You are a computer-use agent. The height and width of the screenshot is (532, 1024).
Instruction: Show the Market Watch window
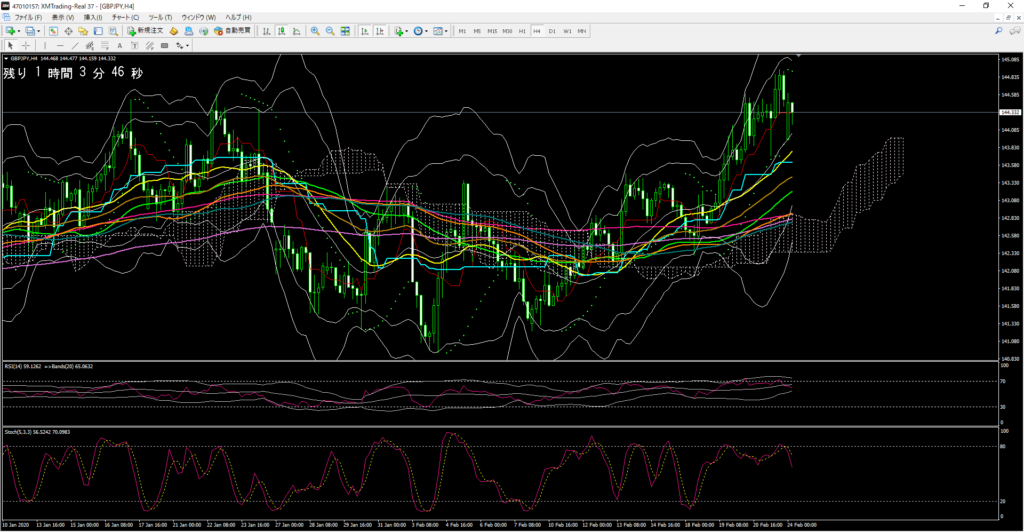(x=53, y=31)
